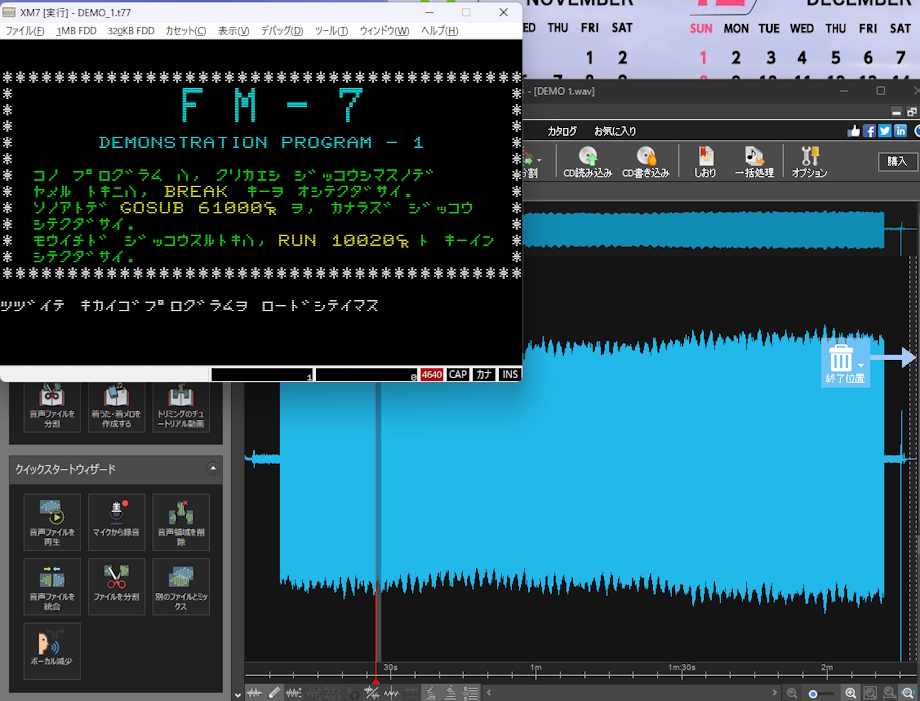Collapse the クイックスタートウィザード panel

tap(212, 469)
